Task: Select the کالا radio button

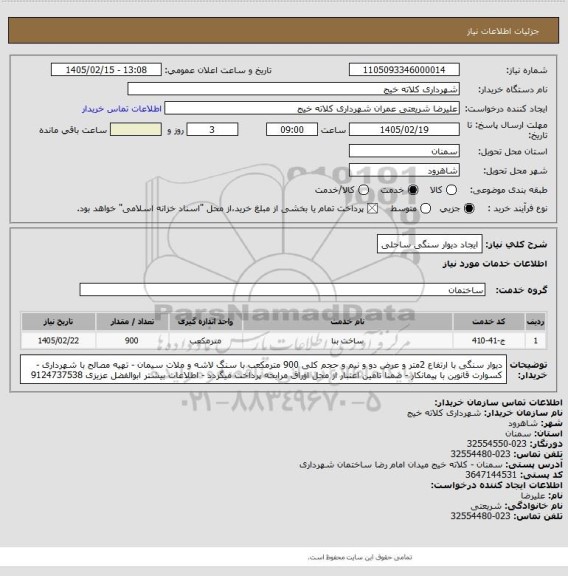Action: pos(451,190)
